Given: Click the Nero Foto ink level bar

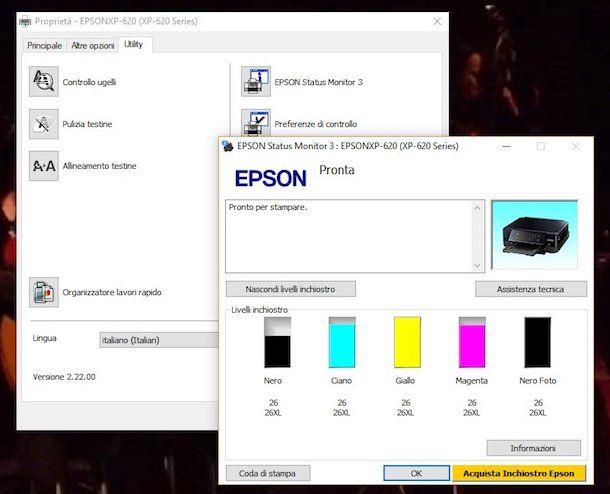Looking at the screenshot, I should click(x=538, y=342).
